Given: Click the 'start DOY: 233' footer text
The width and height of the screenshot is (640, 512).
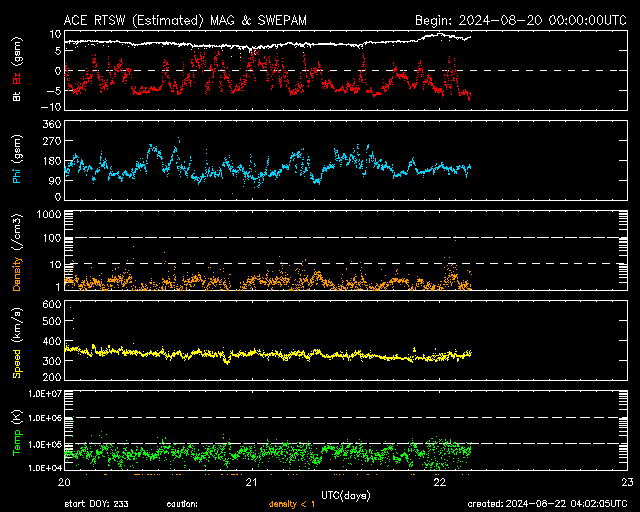Looking at the screenshot, I should [x=96, y=504].
